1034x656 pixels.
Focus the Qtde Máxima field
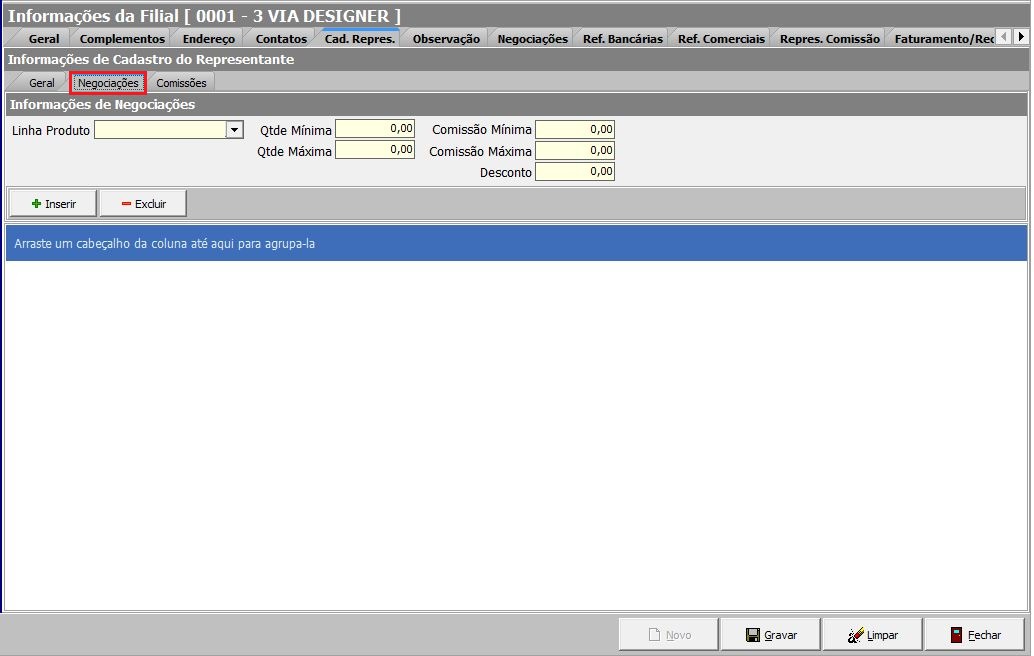375,150
